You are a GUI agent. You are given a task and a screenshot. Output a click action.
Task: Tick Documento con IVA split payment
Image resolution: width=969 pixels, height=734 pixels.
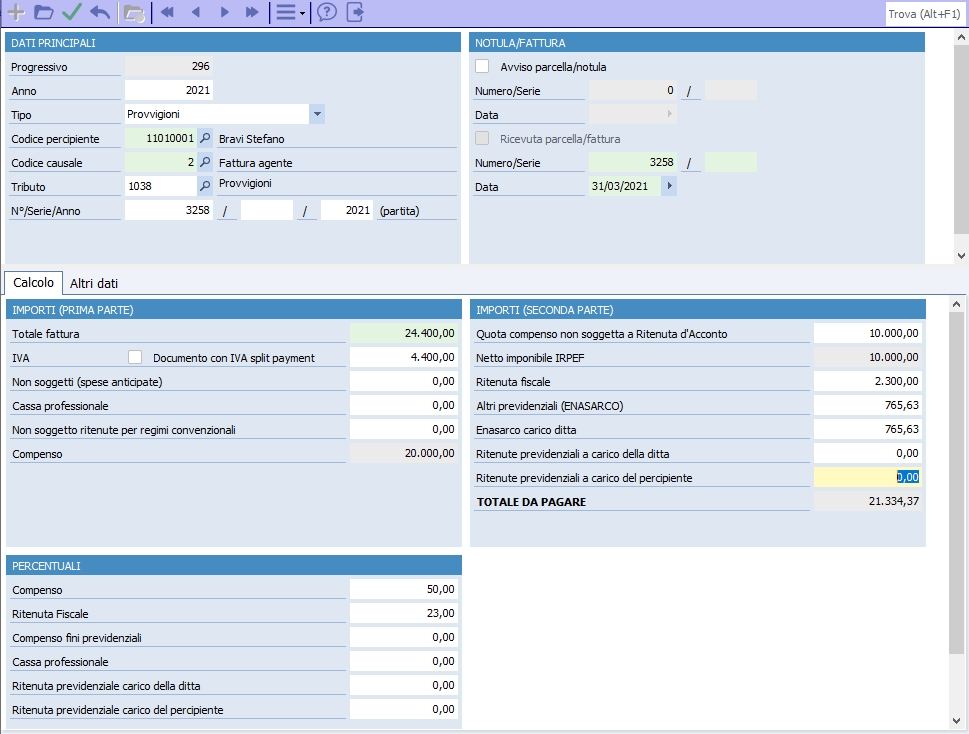pyautogui.click(x=136, y=357)
